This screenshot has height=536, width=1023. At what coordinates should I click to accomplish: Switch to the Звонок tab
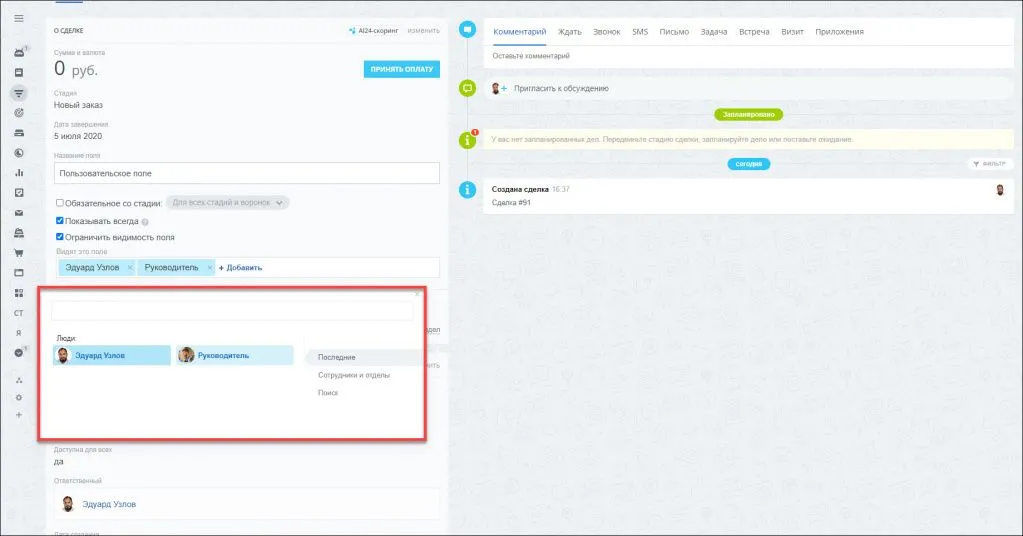pos(606,32)
